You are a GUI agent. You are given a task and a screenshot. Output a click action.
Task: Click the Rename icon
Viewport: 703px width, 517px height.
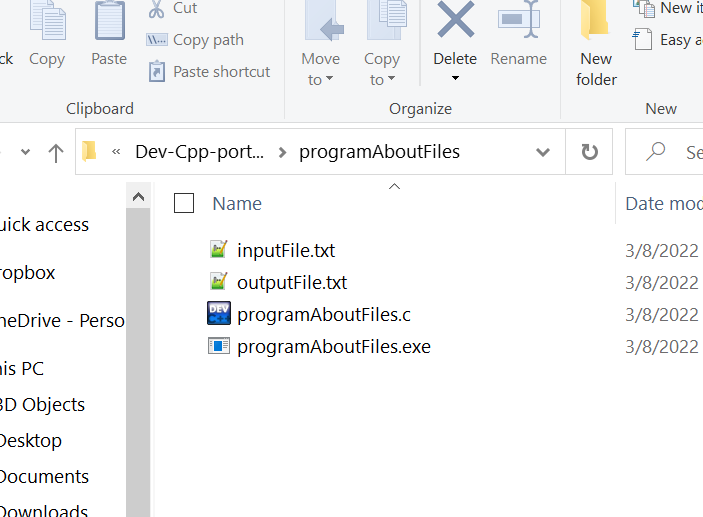click(519, 20)
